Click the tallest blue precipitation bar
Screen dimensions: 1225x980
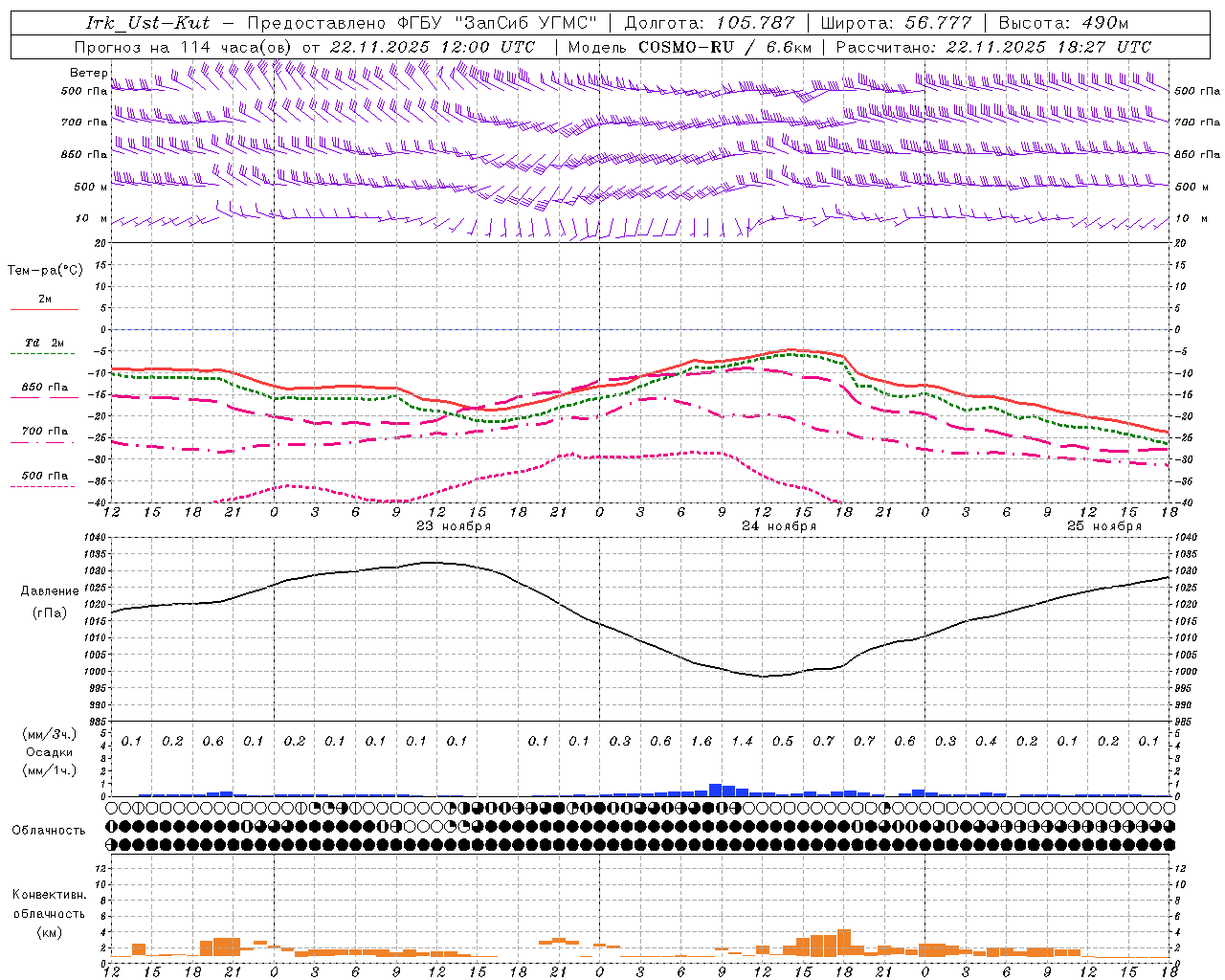point(715,790)
